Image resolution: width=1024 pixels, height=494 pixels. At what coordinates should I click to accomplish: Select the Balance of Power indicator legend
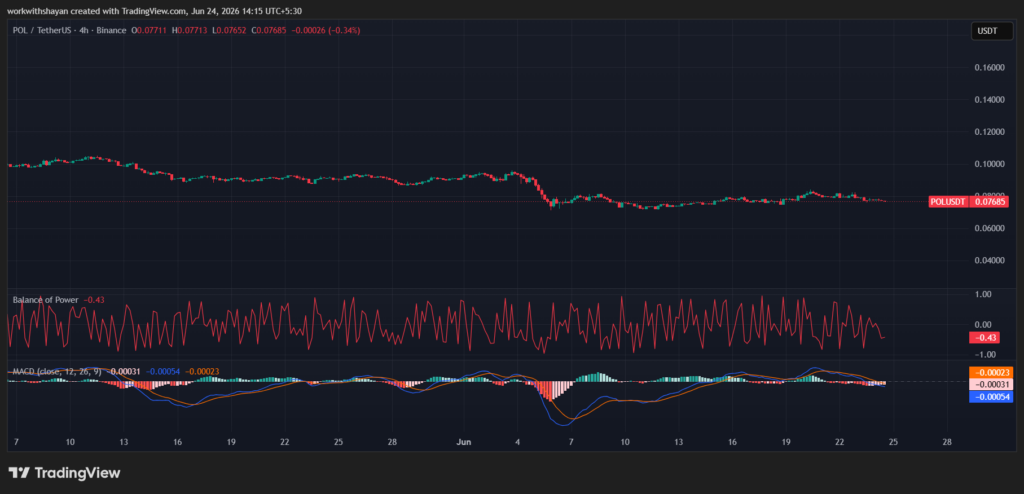[46, 300]
